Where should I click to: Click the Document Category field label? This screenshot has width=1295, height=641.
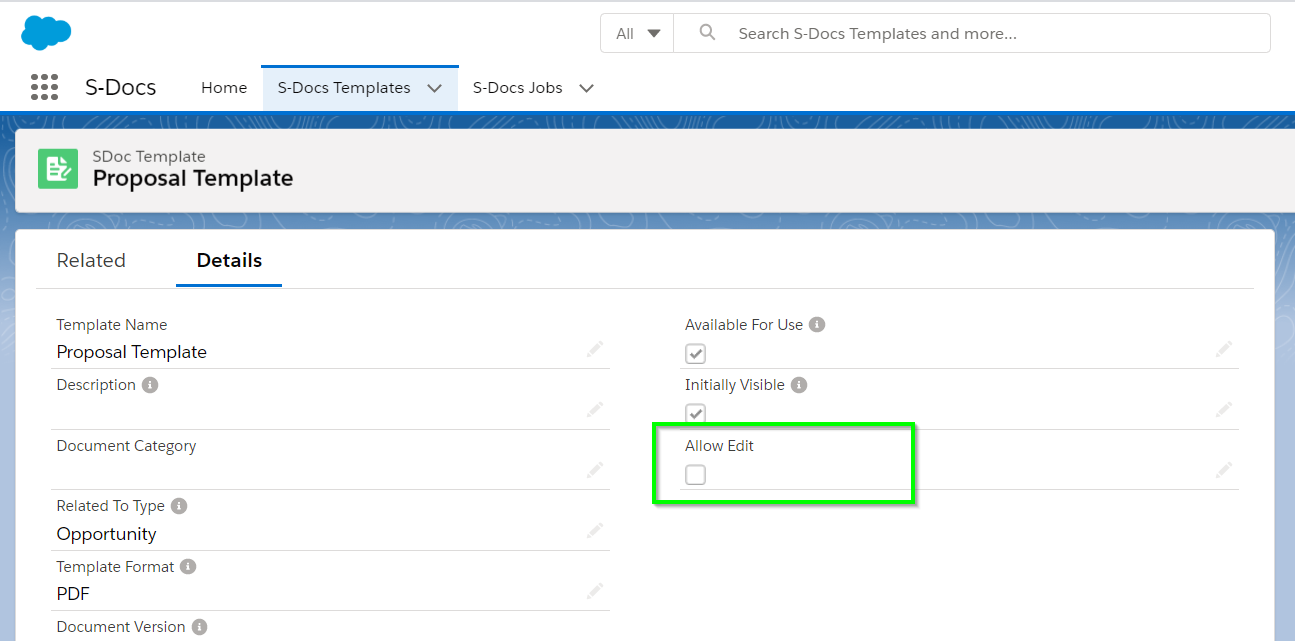(126, 446)
